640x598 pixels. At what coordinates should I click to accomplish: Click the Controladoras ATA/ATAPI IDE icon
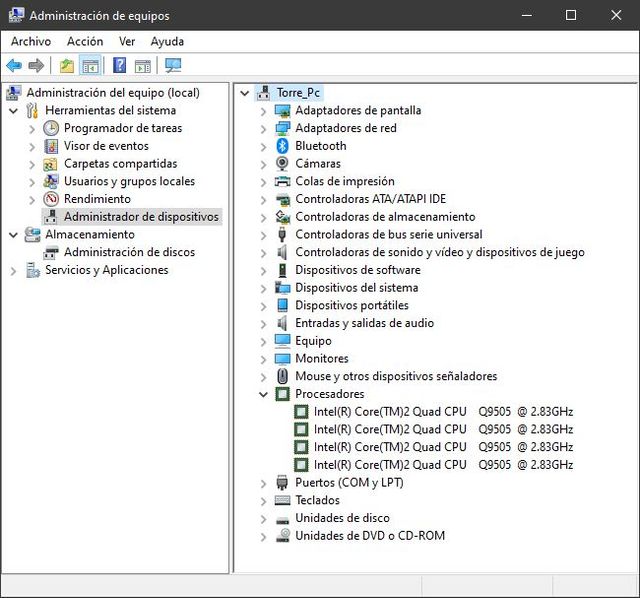coord(282,199)
